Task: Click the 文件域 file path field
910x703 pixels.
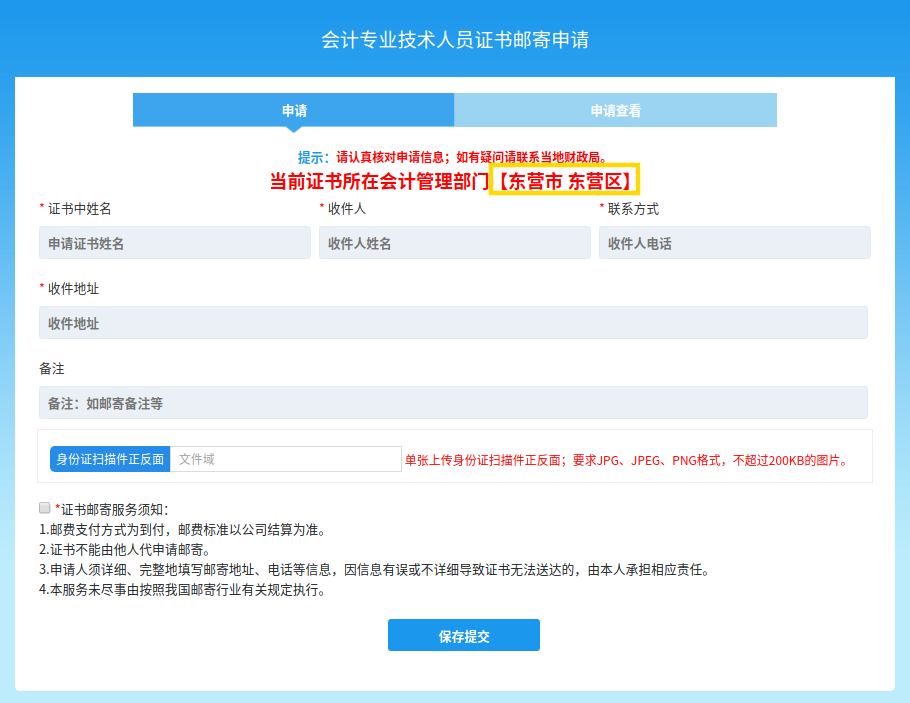Action: (x=285, y=459)
